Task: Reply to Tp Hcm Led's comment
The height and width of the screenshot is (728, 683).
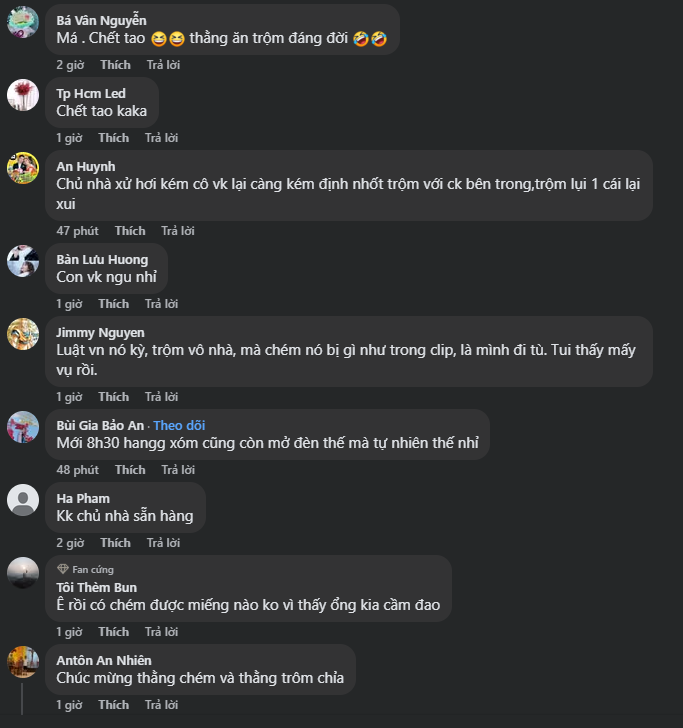Action: (161, 138)
